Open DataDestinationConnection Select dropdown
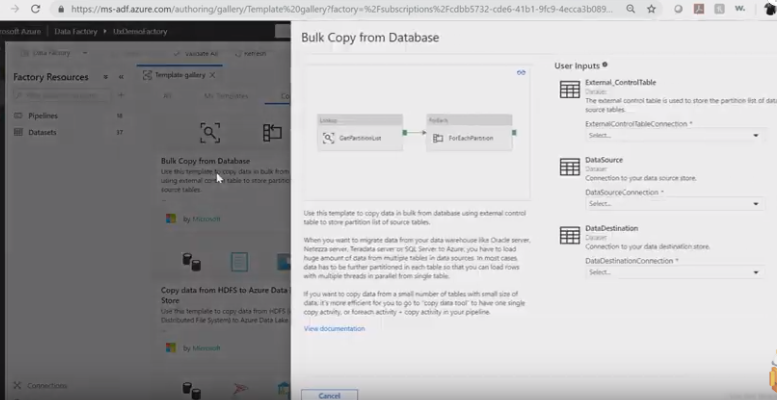Viewport: 777px width, 400px height. click(x=674, y=272)
